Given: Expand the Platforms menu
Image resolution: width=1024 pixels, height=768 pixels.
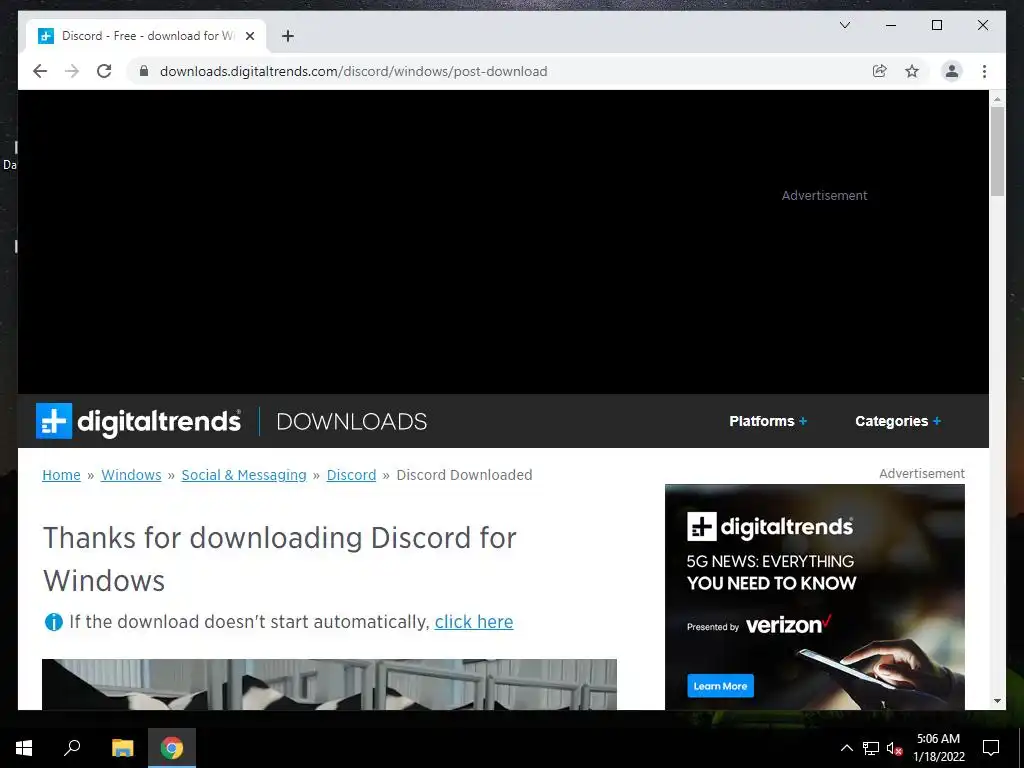Looking at the screenshot, I should point(768,421).
